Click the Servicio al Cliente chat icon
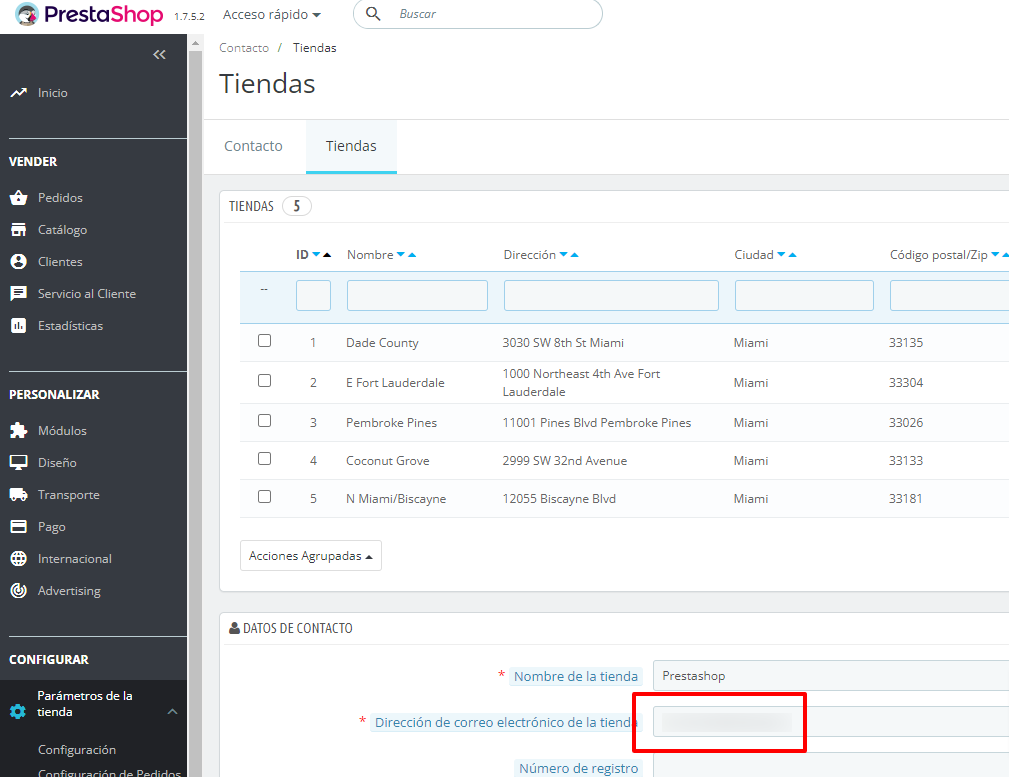The width and height of the screenshot is (1009, 777). (19, 294)
